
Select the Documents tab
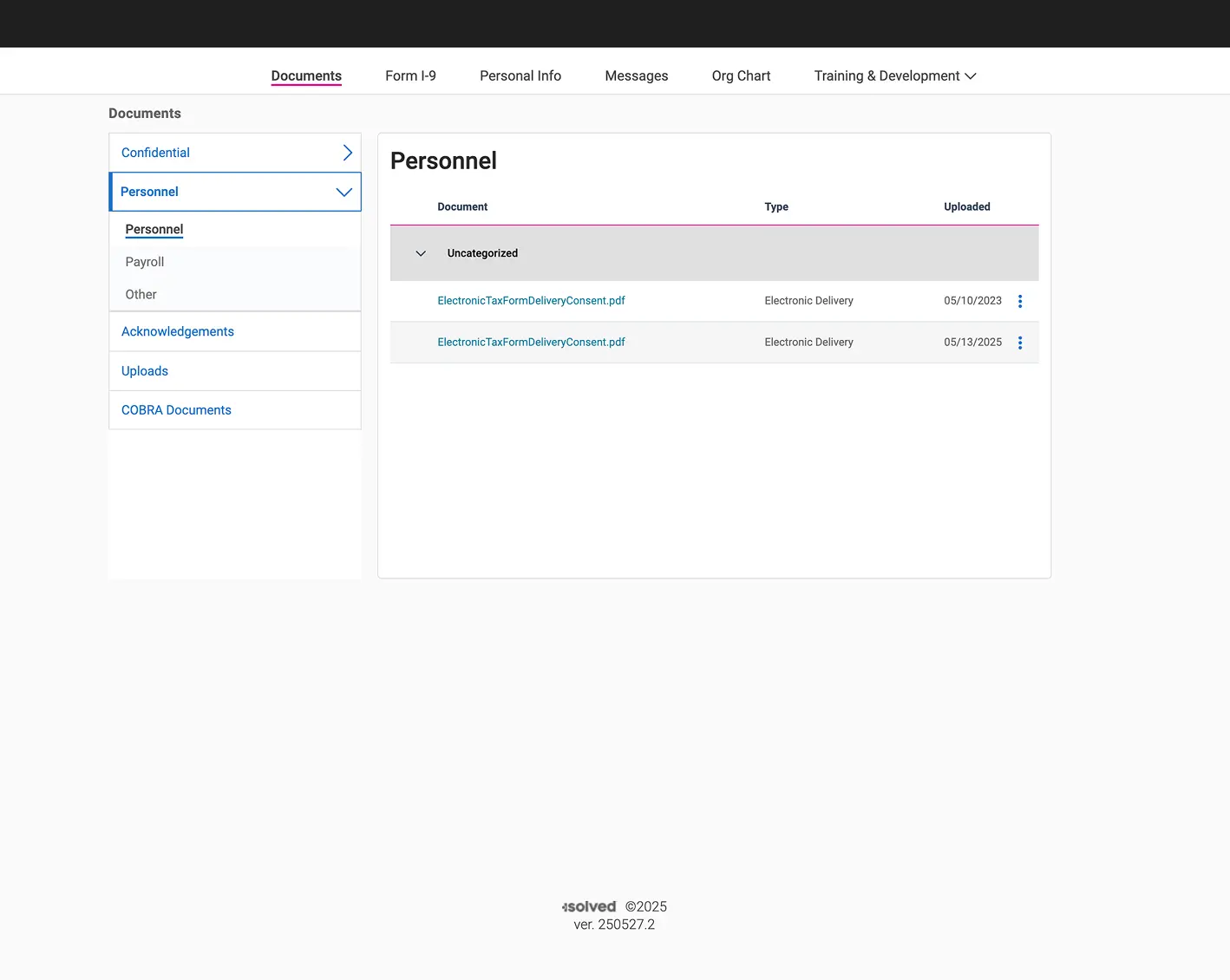click(x=305, y=75)
